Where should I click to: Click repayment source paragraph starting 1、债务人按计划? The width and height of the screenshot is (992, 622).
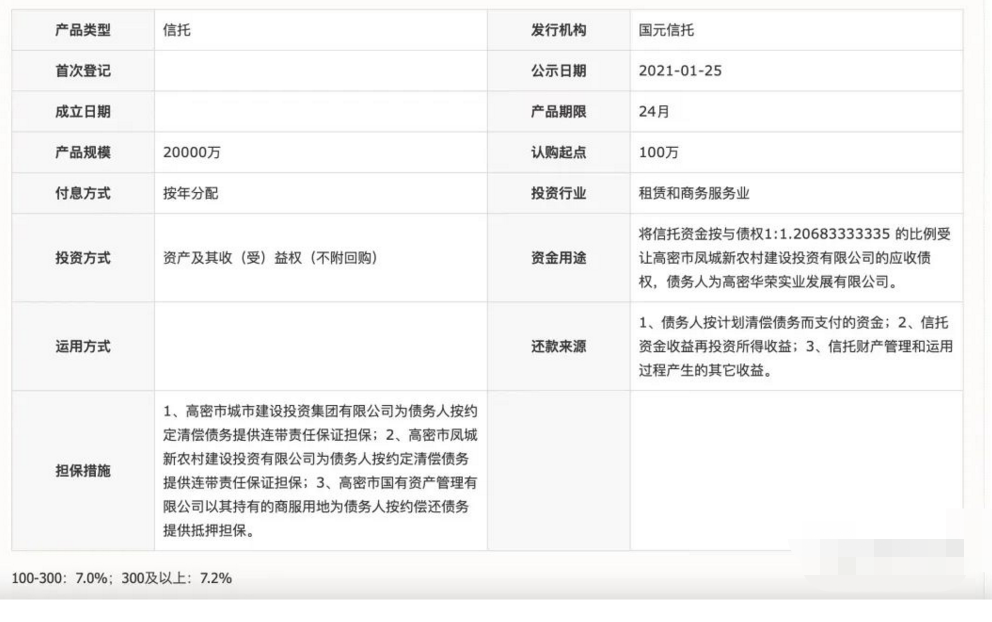point(795,346)
